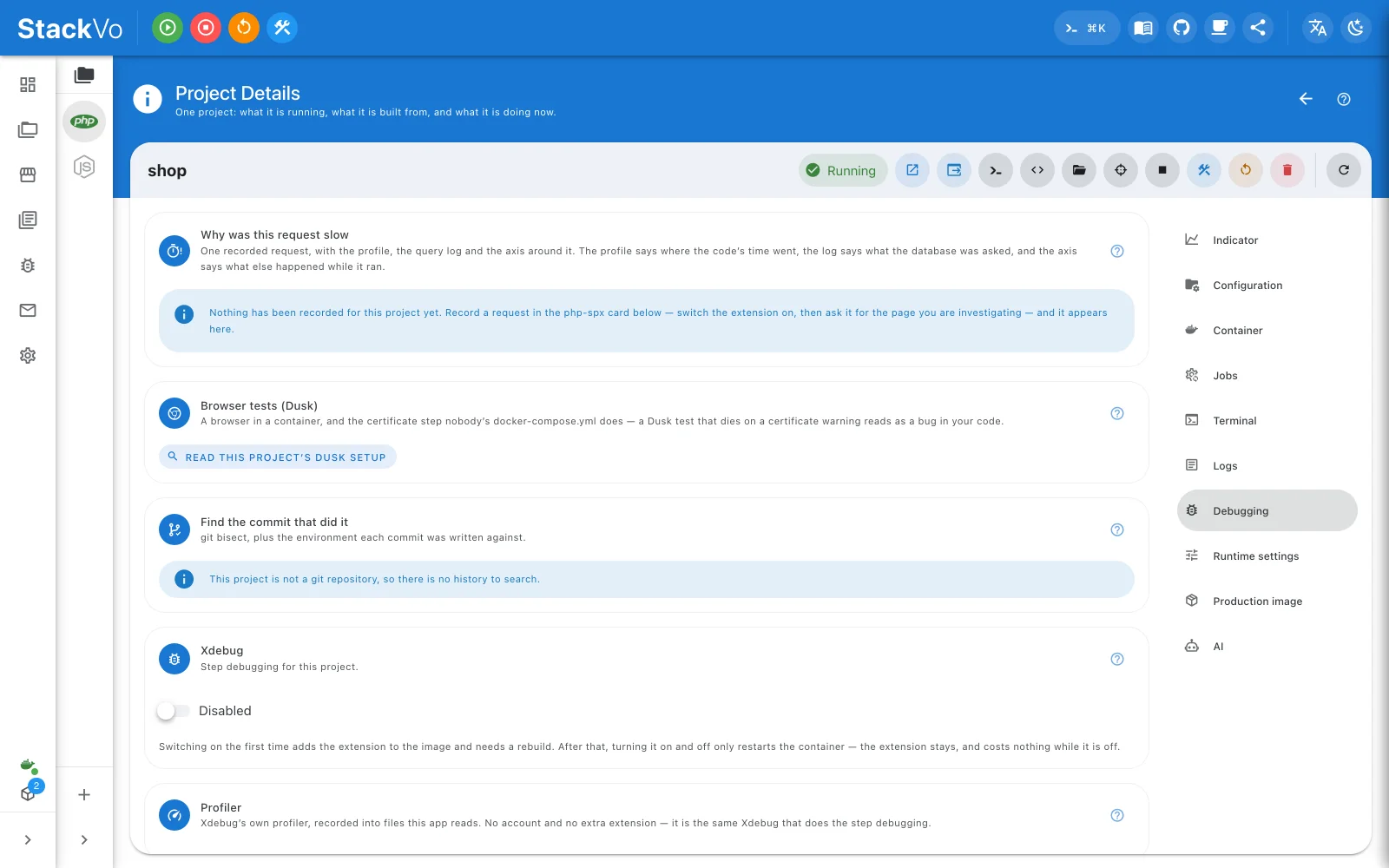Viewport: 1389px width, 868px height.
Task: Enable the Xdebug Disabled switch
Action: pos(173,711)
